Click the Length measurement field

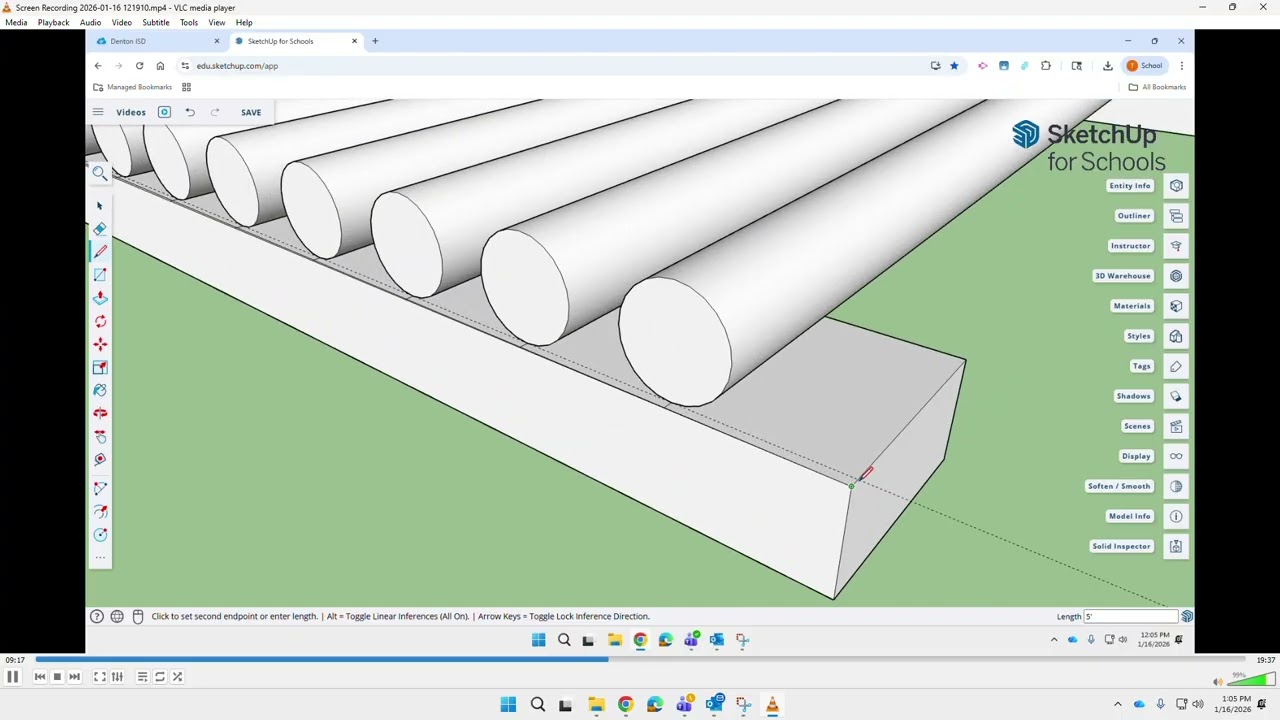[x=1131, y=616]
